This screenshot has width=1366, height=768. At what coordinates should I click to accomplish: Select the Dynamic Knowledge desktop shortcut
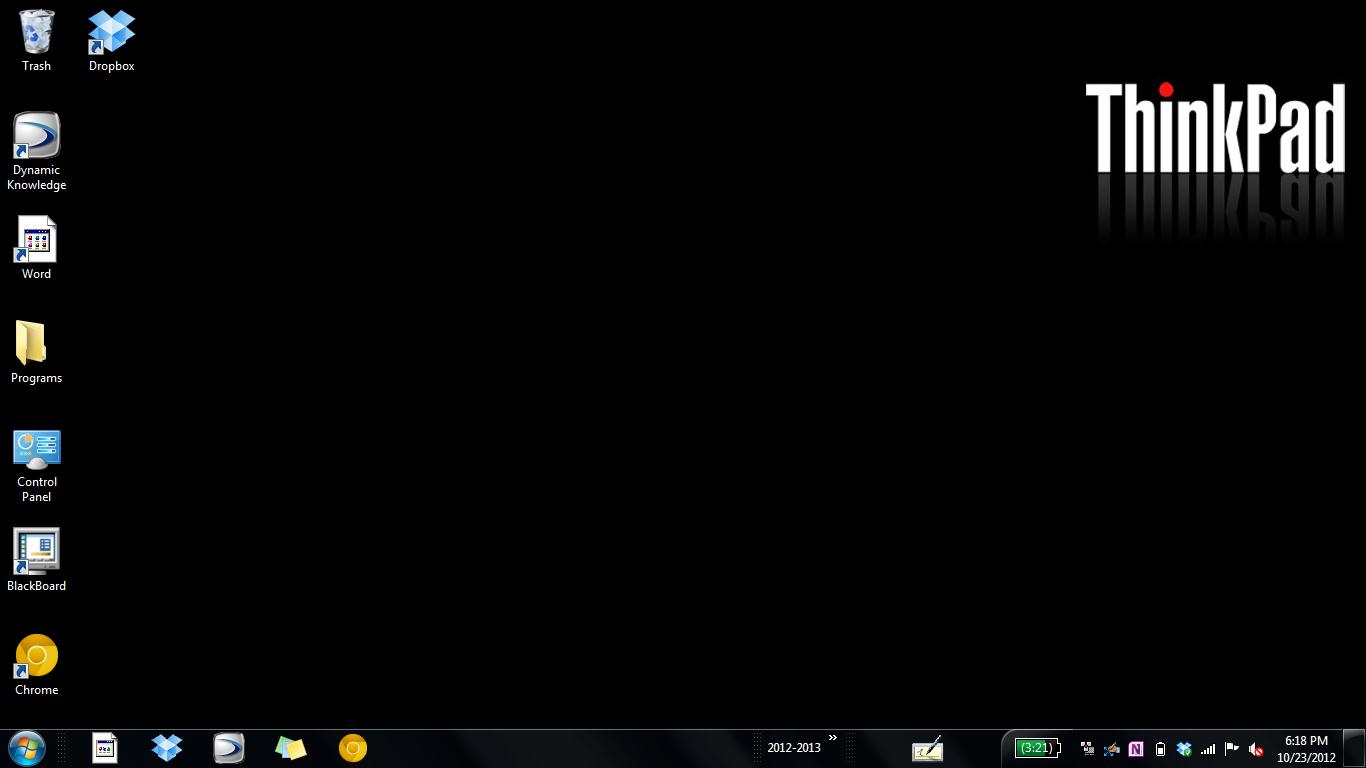(36, 151)
